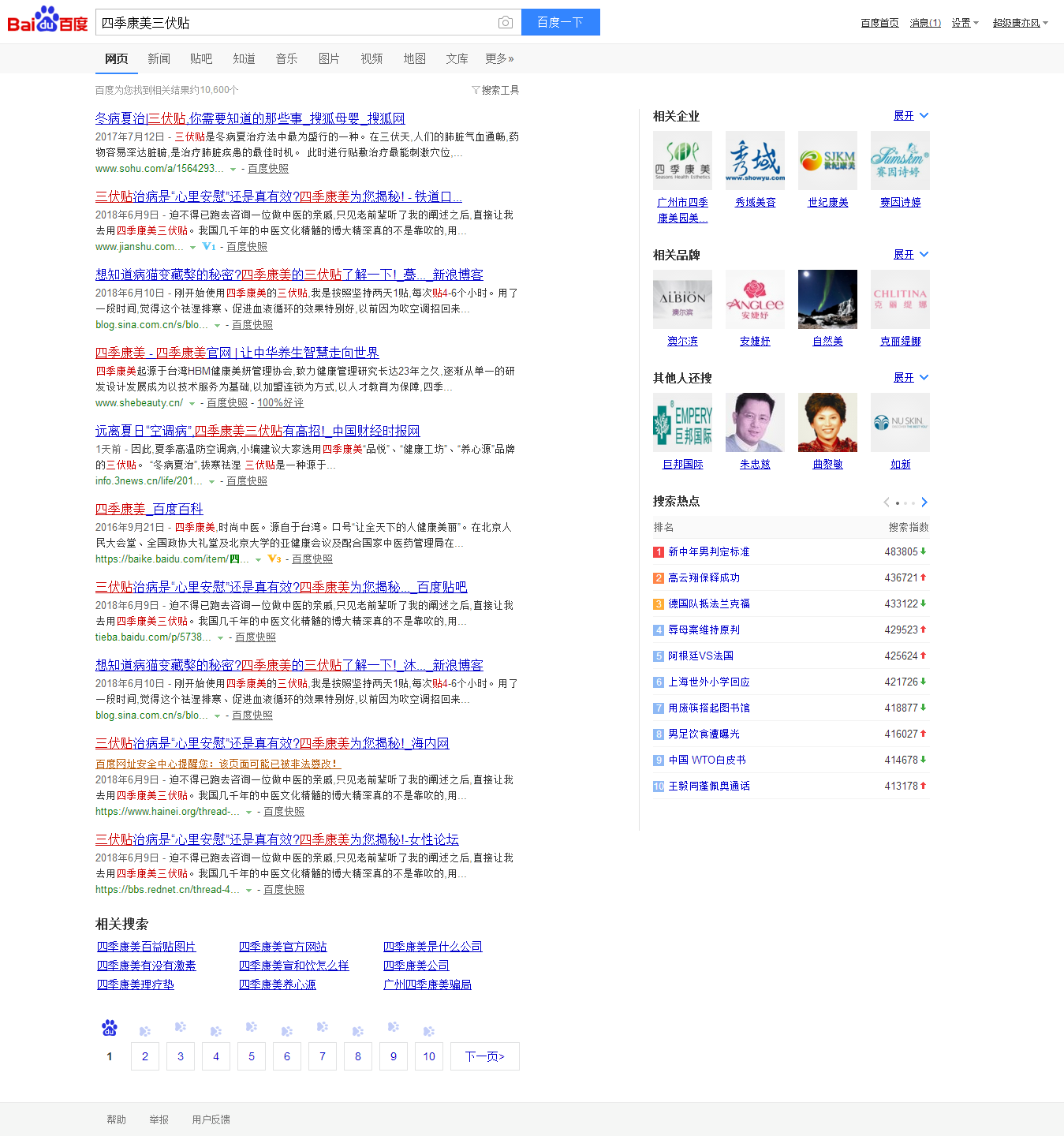Click 用户反馈 in the footer
The width and height of the screenshot is (1064, 1136).
point(211,1119)
